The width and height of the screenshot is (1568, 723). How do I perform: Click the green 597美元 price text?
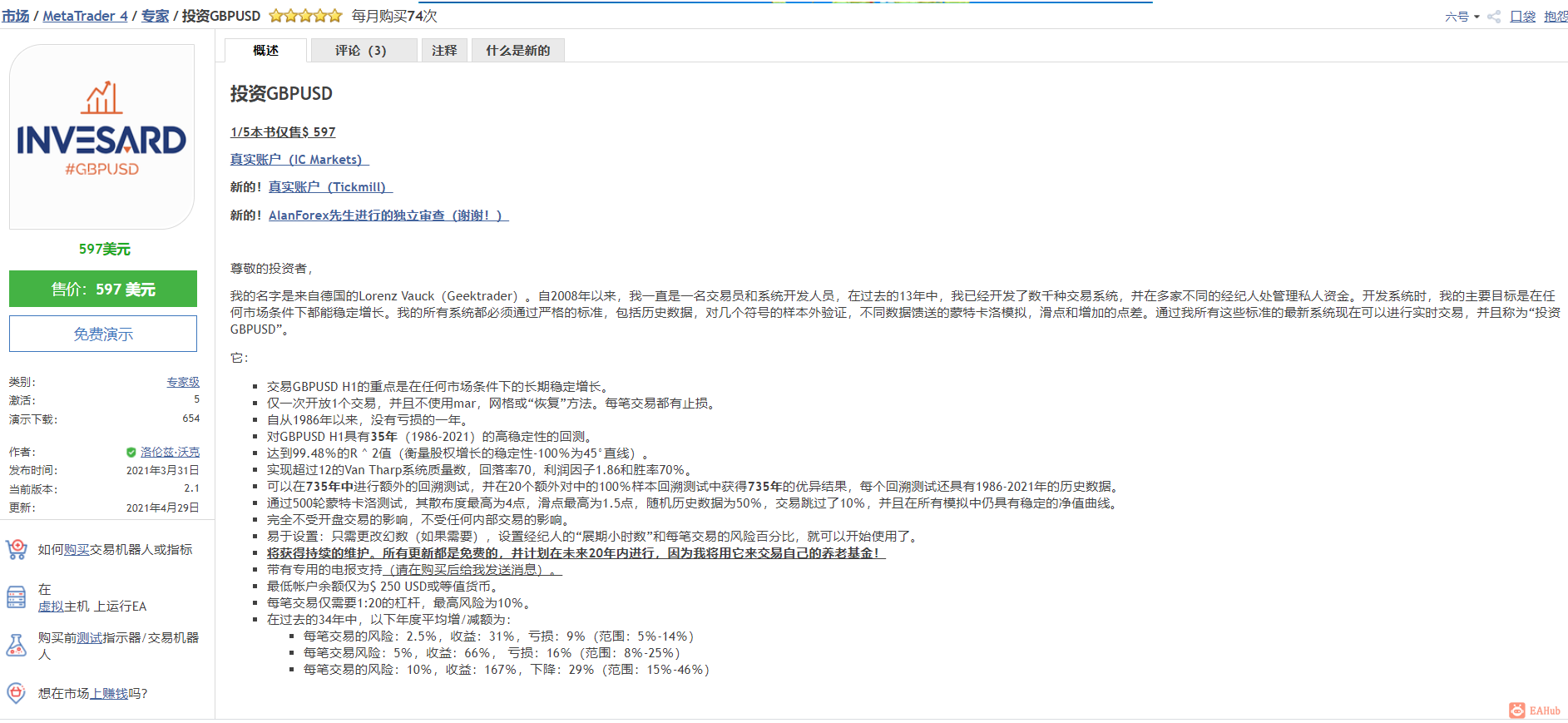104,249
